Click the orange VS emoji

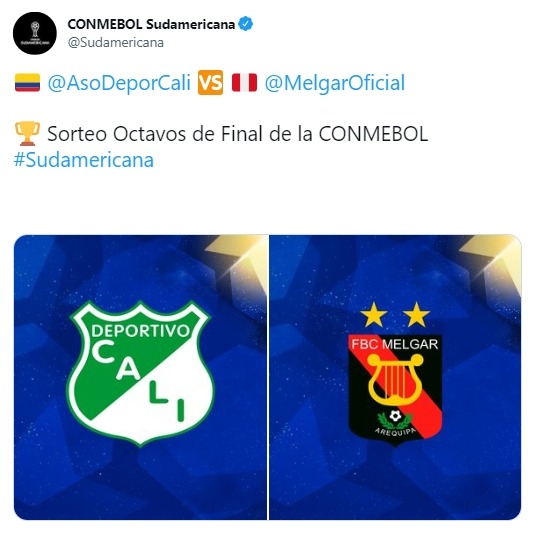[210, 83]
